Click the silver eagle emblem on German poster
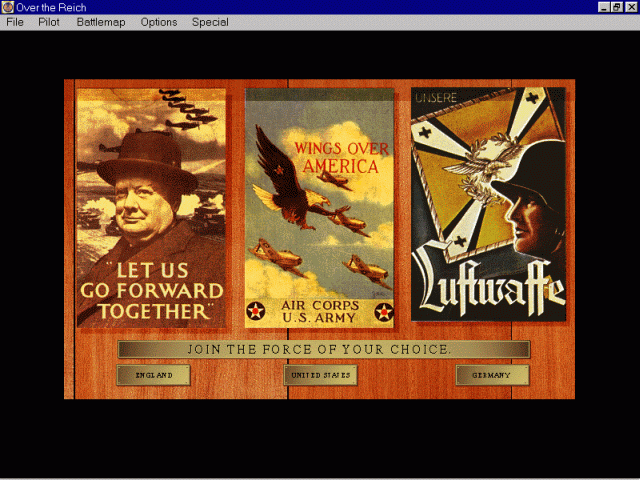This screenshot has height=480, width=640. (x=484, y=168)
